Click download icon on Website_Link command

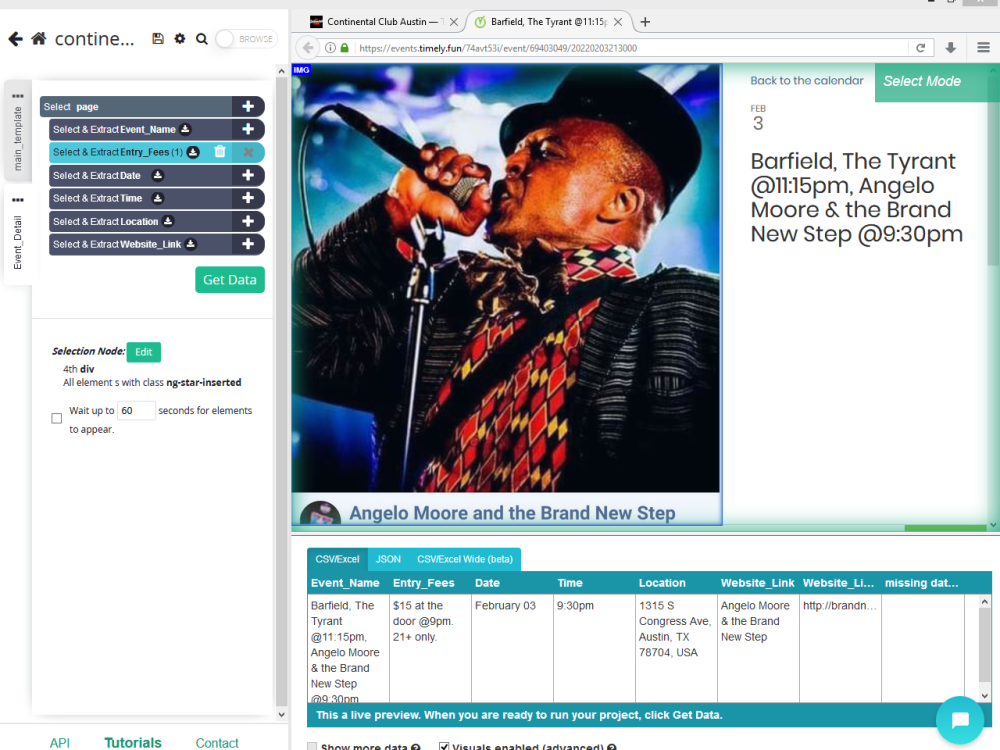coord(191,244)
